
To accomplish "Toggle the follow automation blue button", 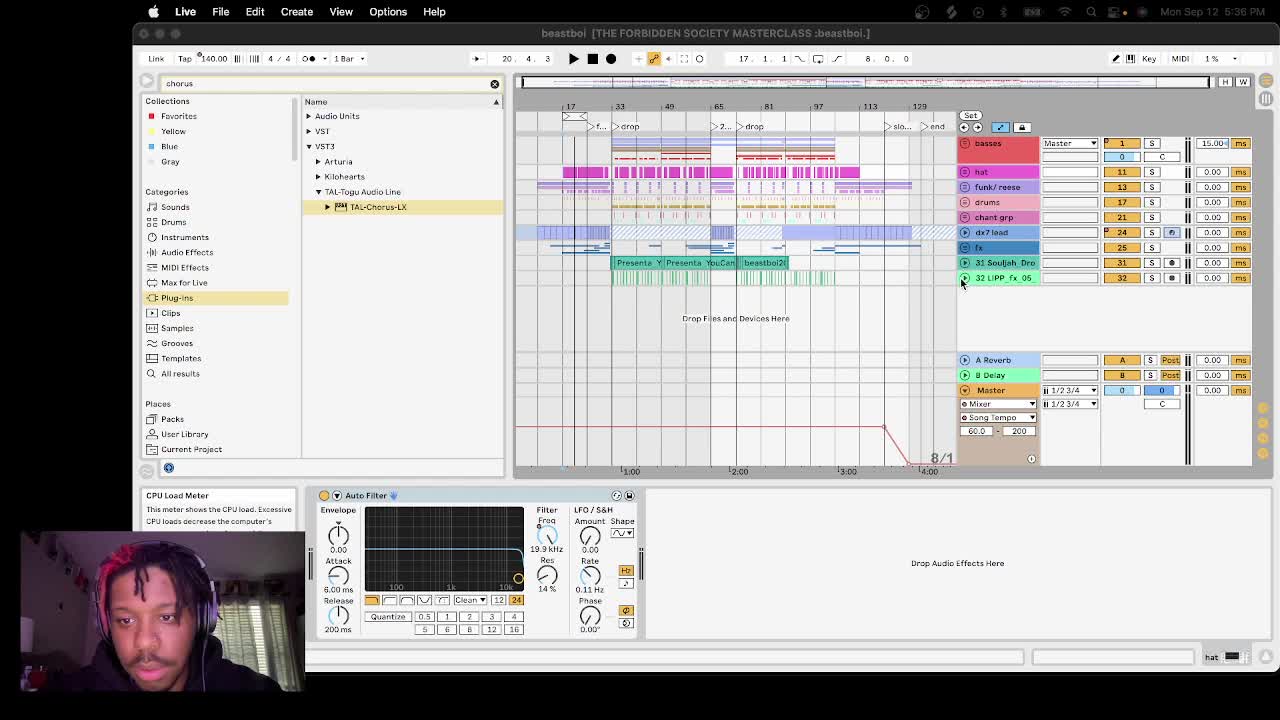I will coord(1000,128).
